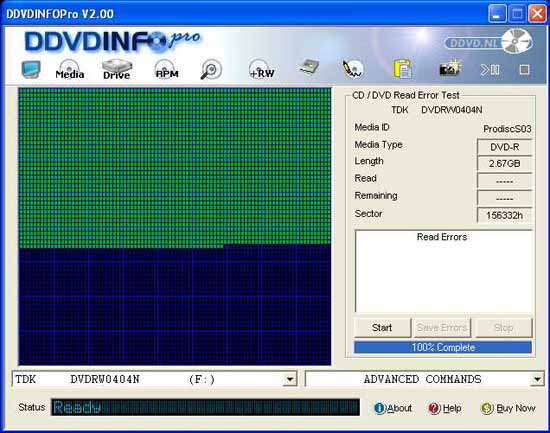The width and height of the screenshot is (550, 433).
Task: Click the Read value field
Action: 504,181
